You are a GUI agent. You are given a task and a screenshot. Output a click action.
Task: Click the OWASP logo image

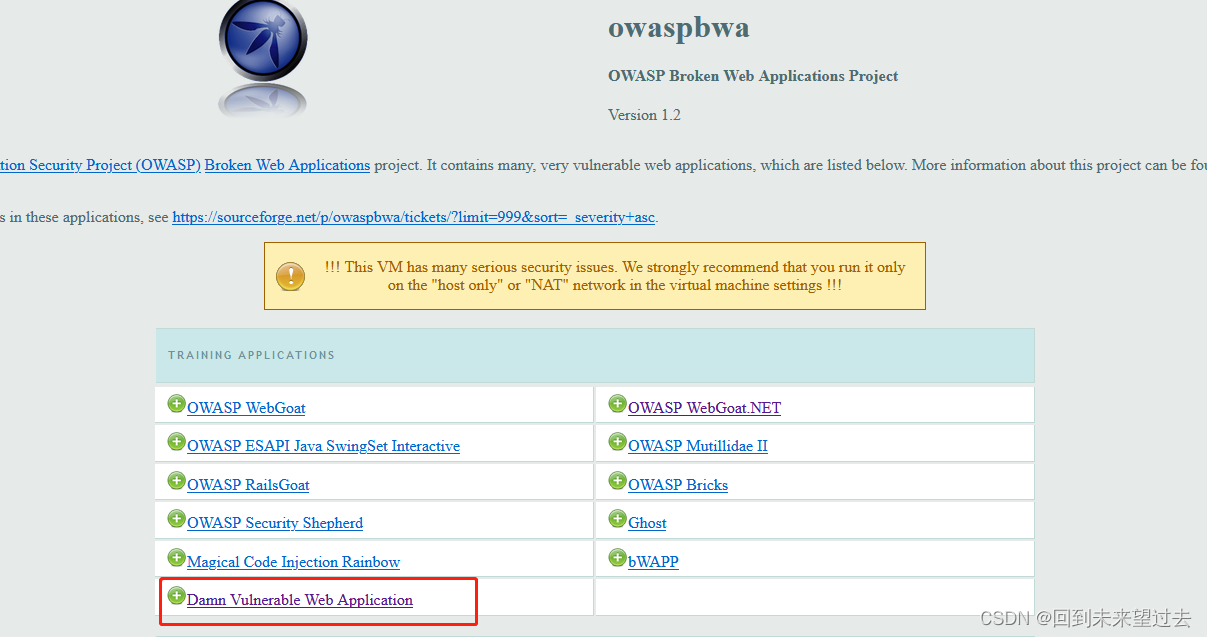click(x=262, y=52)
